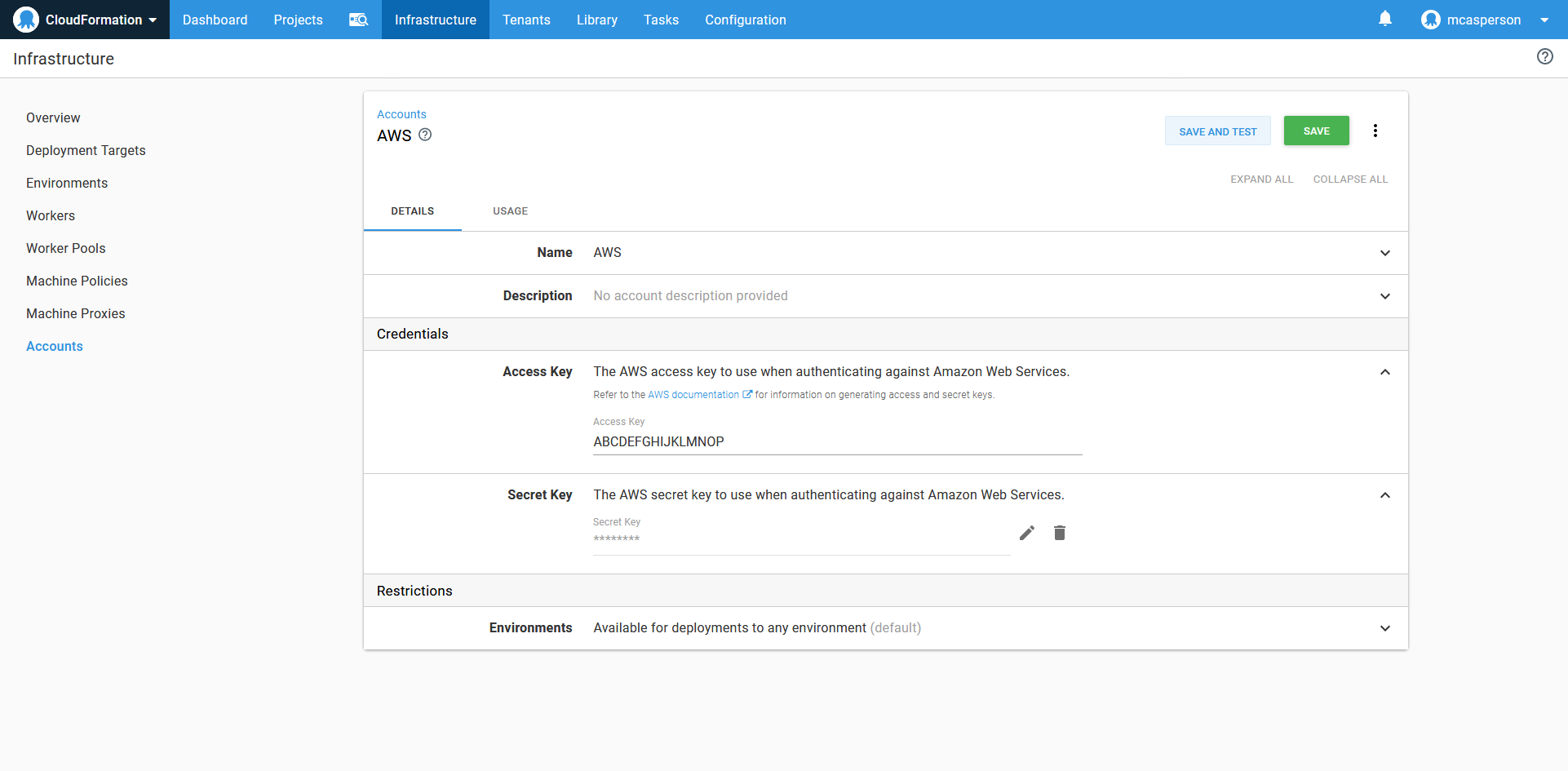Expand the Environments restriction section
The height and width of the screenshot is (771, 1568).
(x=1384, y=628)
